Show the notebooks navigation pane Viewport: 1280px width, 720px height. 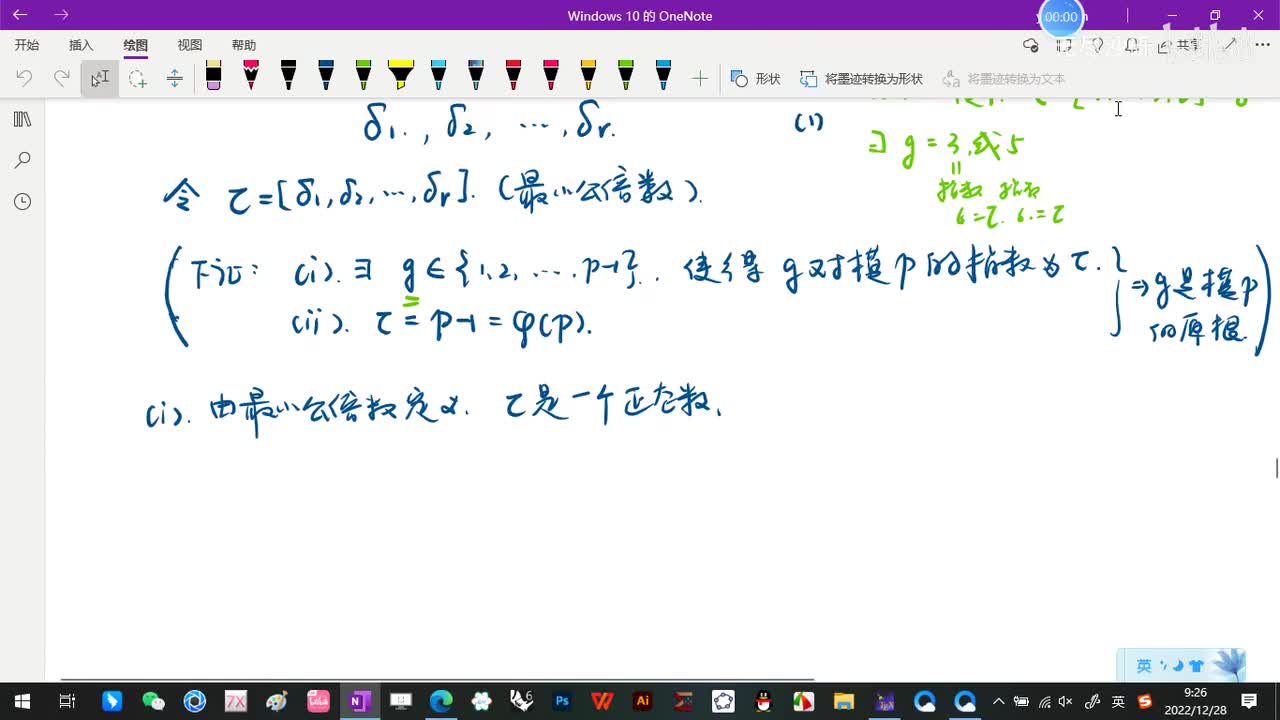22,119
